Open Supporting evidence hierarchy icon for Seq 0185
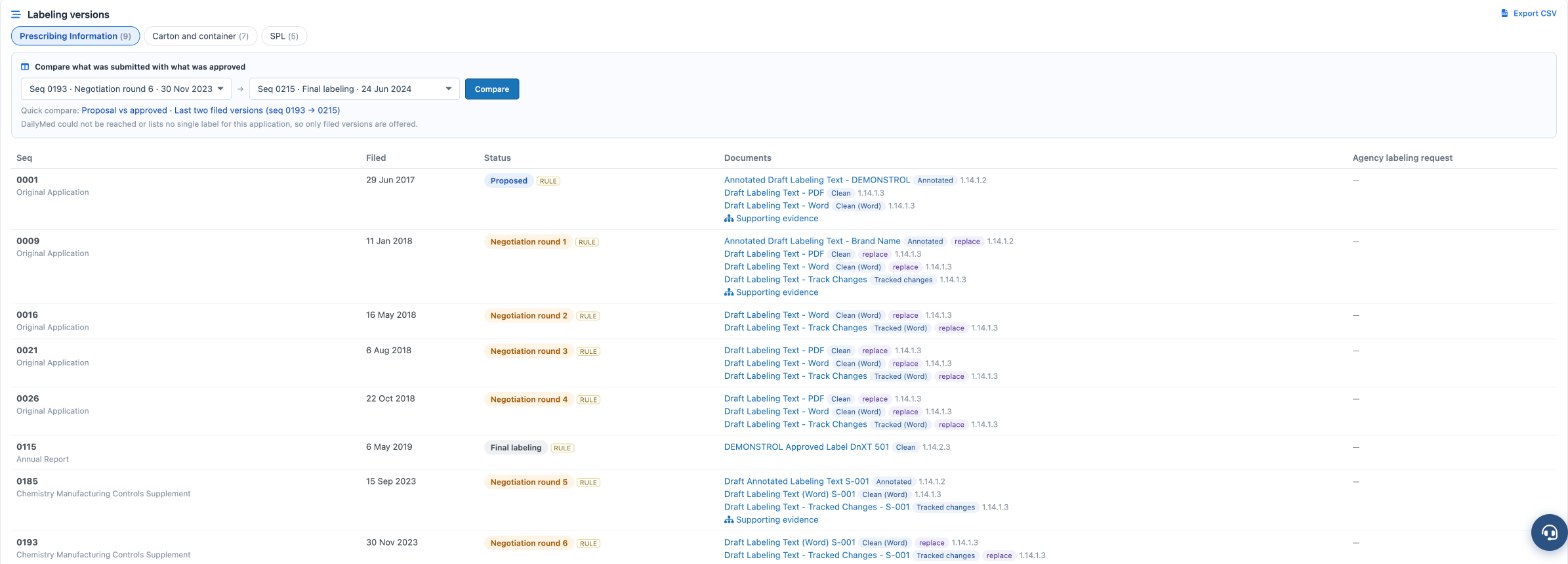This screenshot has width=1568, height=564. coord(729,520)
